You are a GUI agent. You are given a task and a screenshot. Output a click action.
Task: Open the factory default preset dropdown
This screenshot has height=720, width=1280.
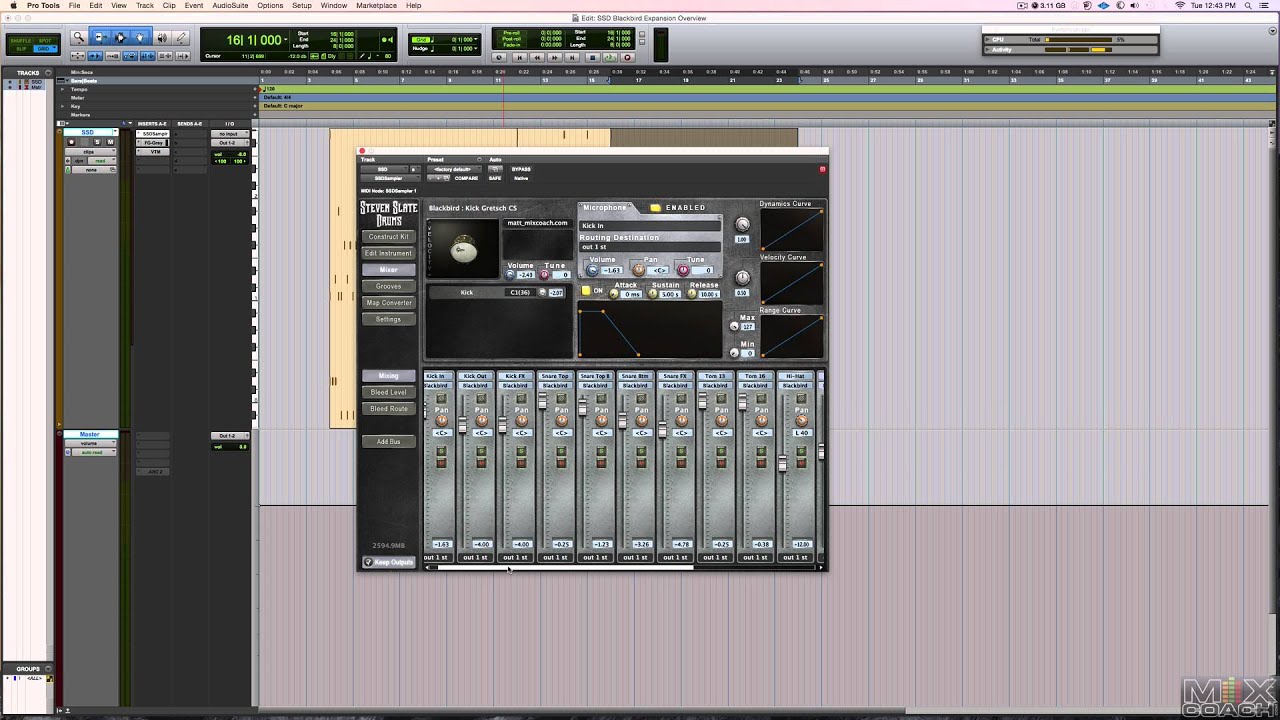coord(453,169)
